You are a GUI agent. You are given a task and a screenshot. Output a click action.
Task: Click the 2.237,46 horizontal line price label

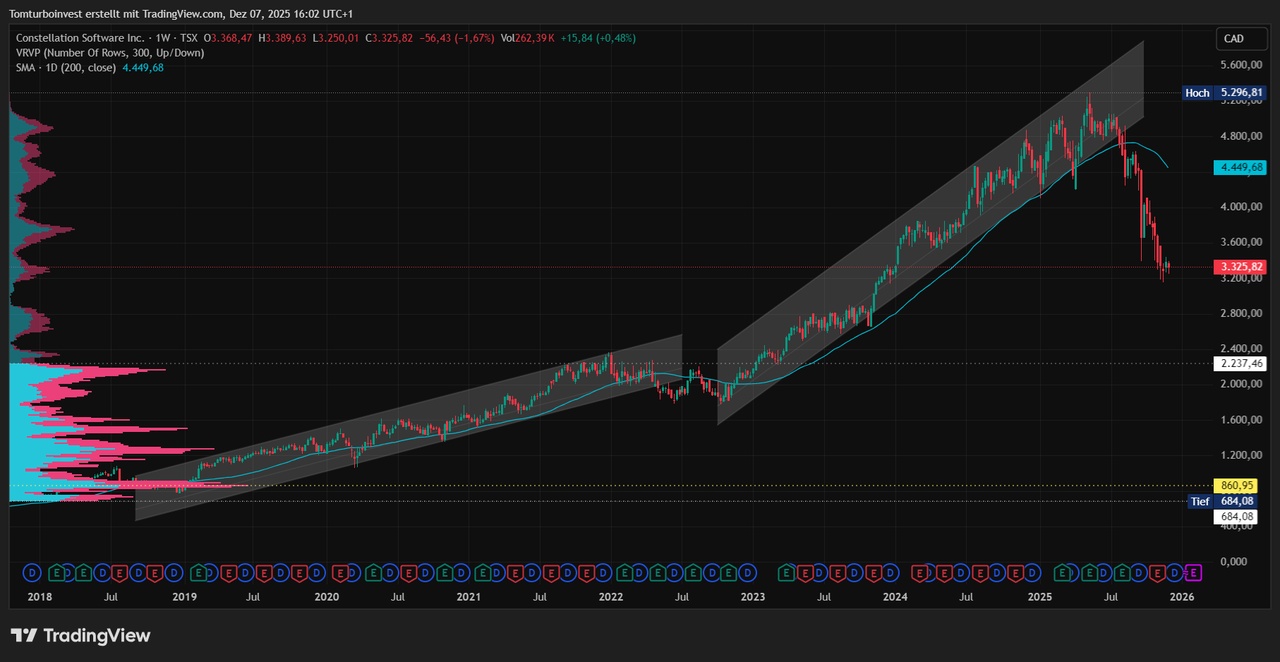coord(1240,364)
